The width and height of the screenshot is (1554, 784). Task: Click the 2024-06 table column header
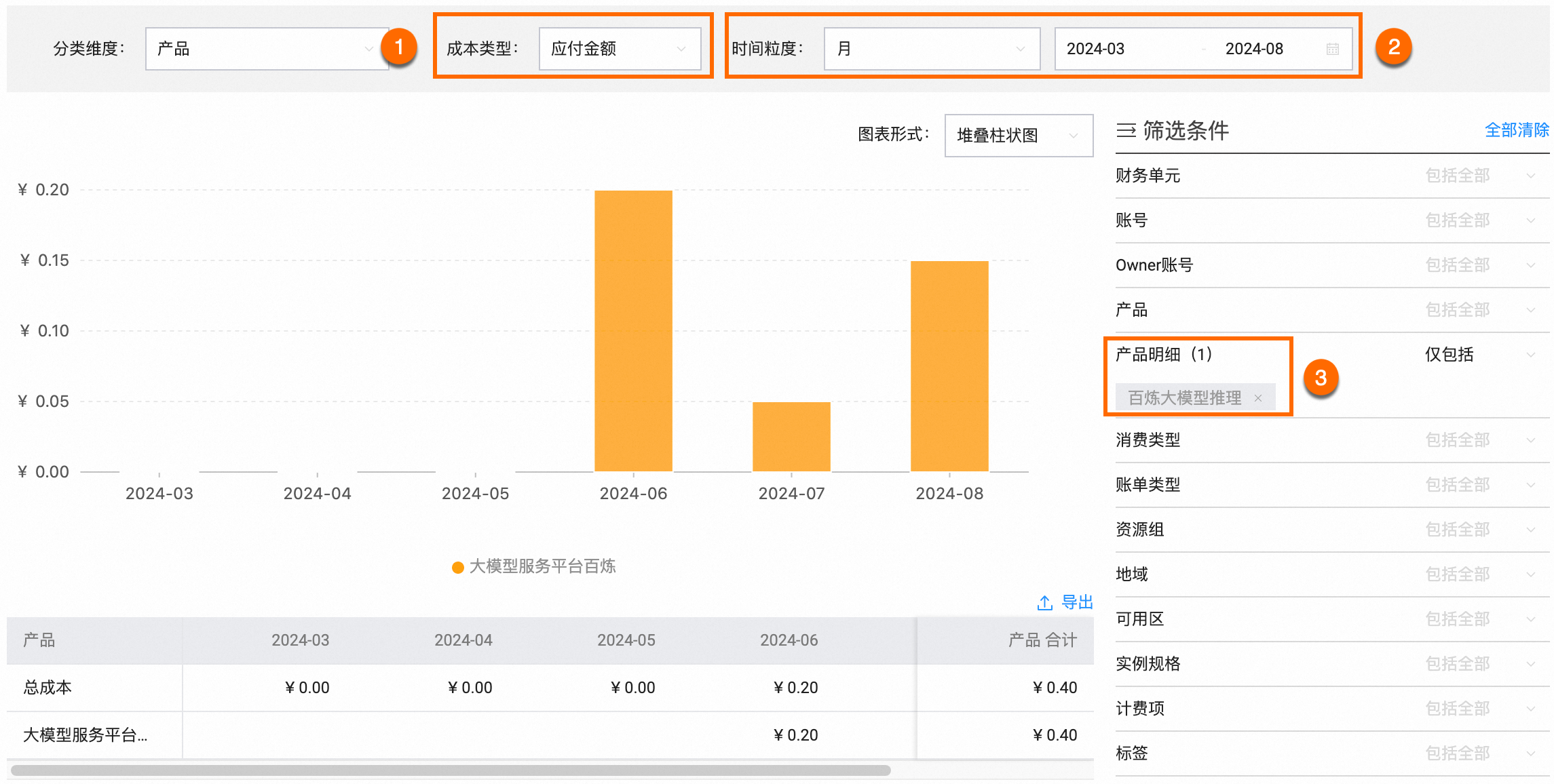[x=789, y=640]
